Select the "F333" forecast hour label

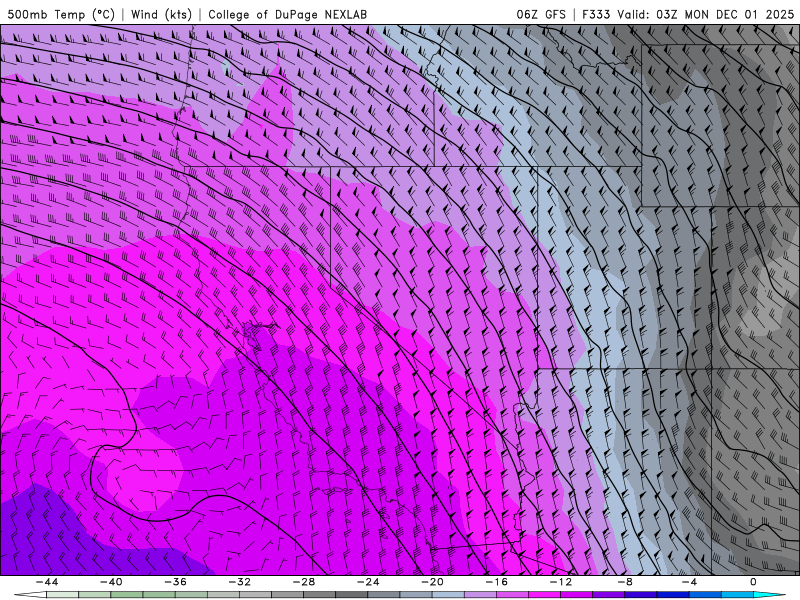point(596,14)
